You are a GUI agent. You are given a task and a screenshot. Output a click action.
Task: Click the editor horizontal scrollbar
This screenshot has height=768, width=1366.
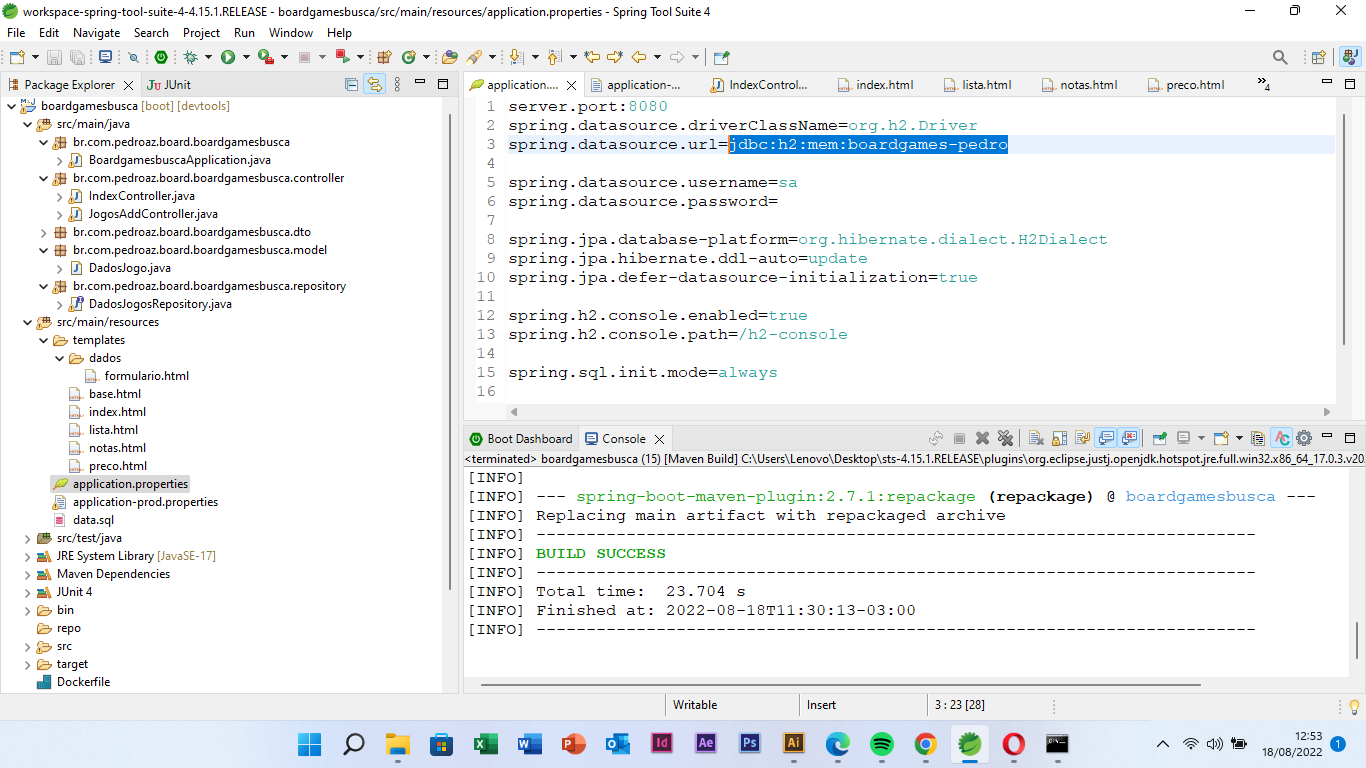pos(920,411)
